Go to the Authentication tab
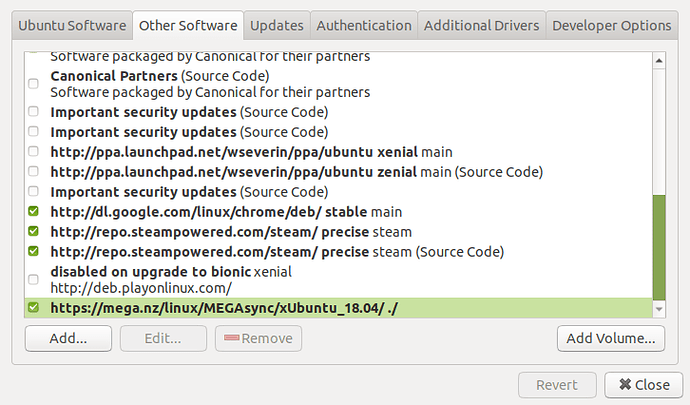The width and height of the screenshot is (690, 405). pos(364,26)
